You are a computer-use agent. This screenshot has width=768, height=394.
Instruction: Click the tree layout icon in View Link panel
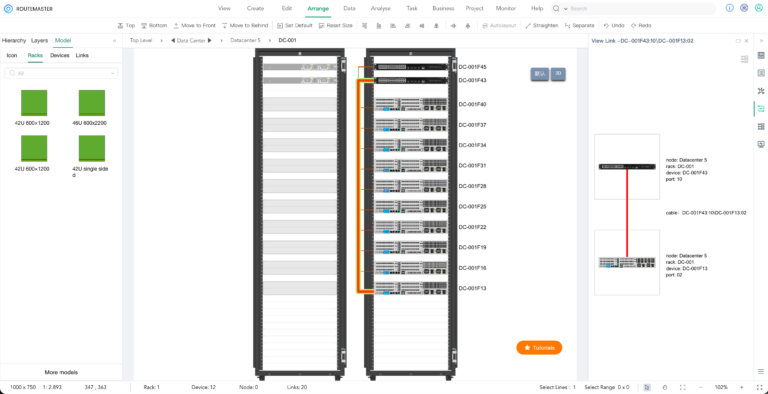coord(744,59)
